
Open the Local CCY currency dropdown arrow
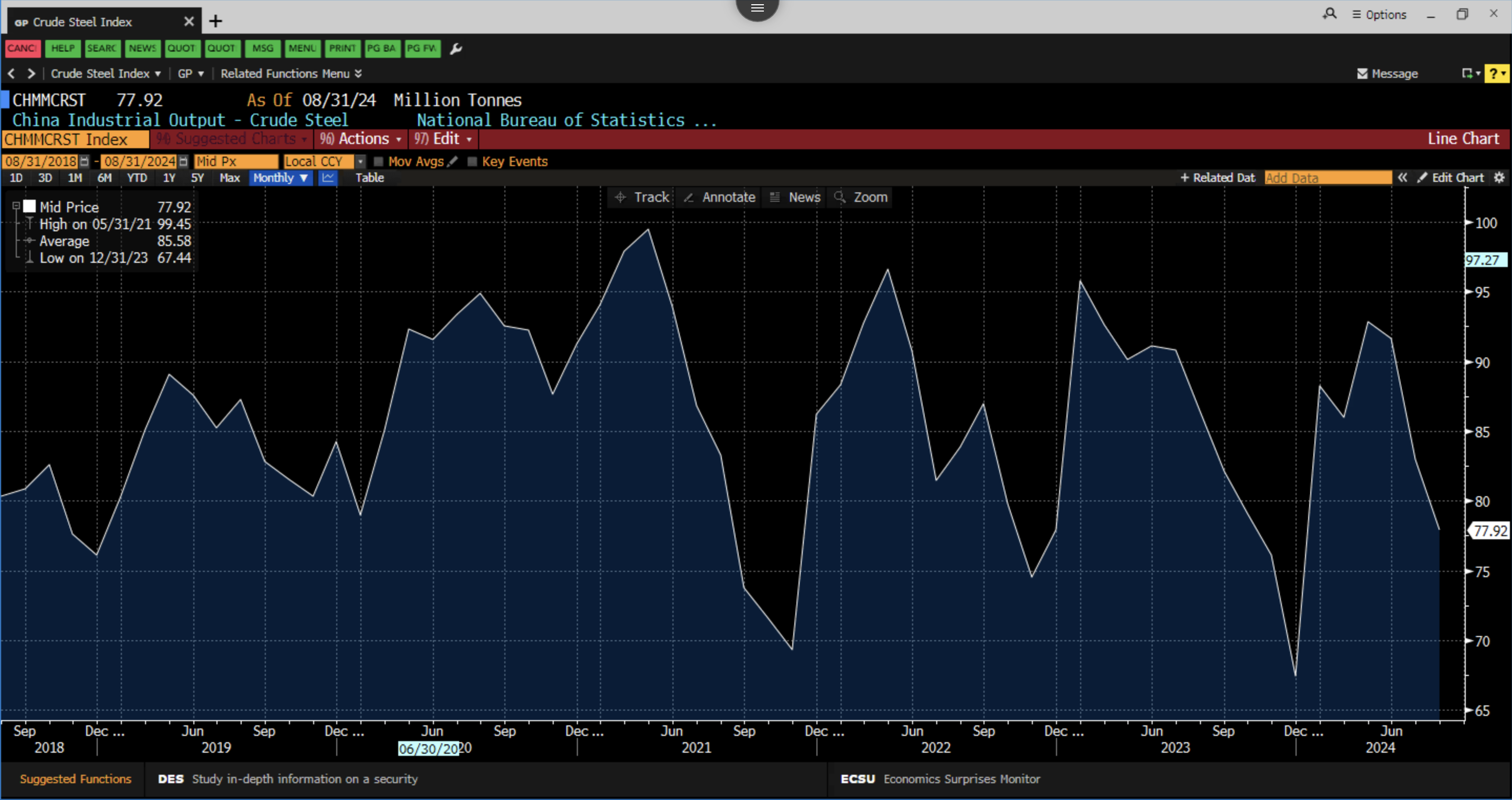360,161
